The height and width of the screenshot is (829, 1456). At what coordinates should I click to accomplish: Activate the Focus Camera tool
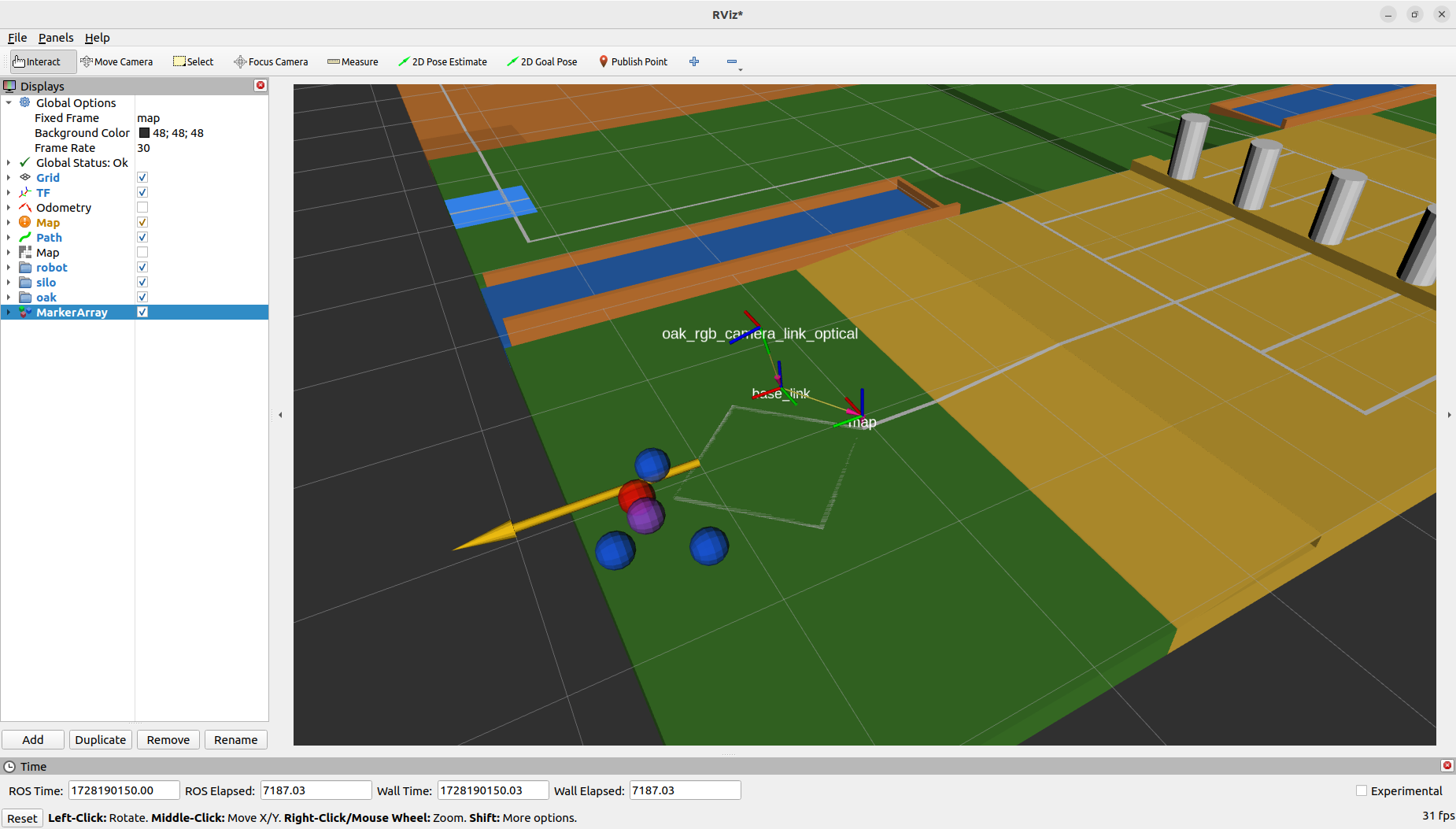271,61
